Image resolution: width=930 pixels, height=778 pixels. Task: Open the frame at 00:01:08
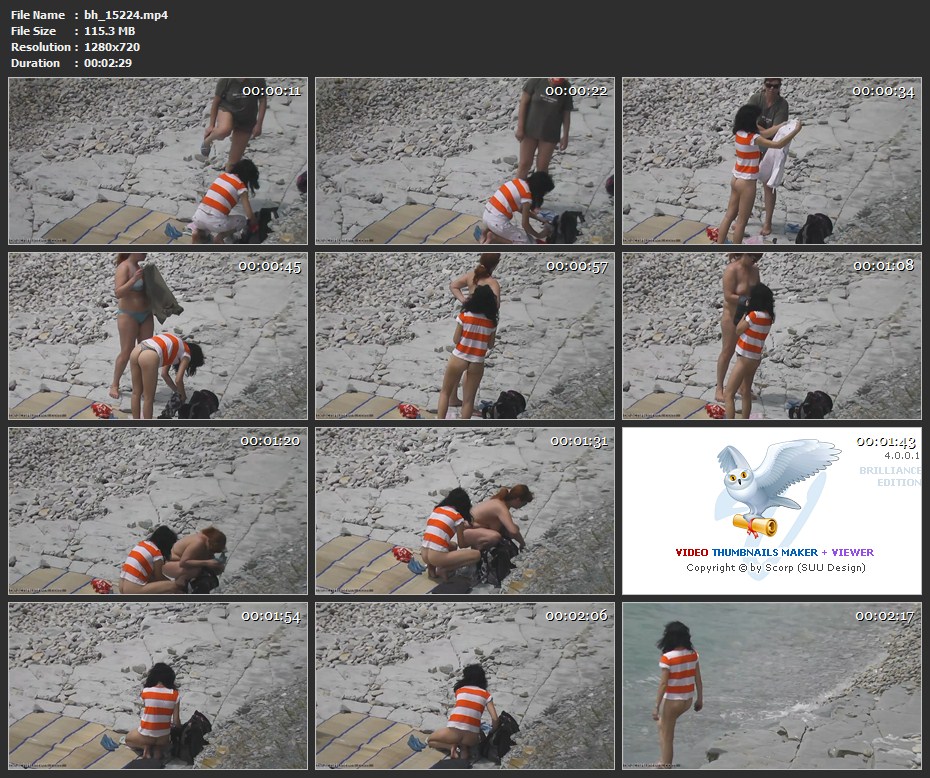pos(771,335)
